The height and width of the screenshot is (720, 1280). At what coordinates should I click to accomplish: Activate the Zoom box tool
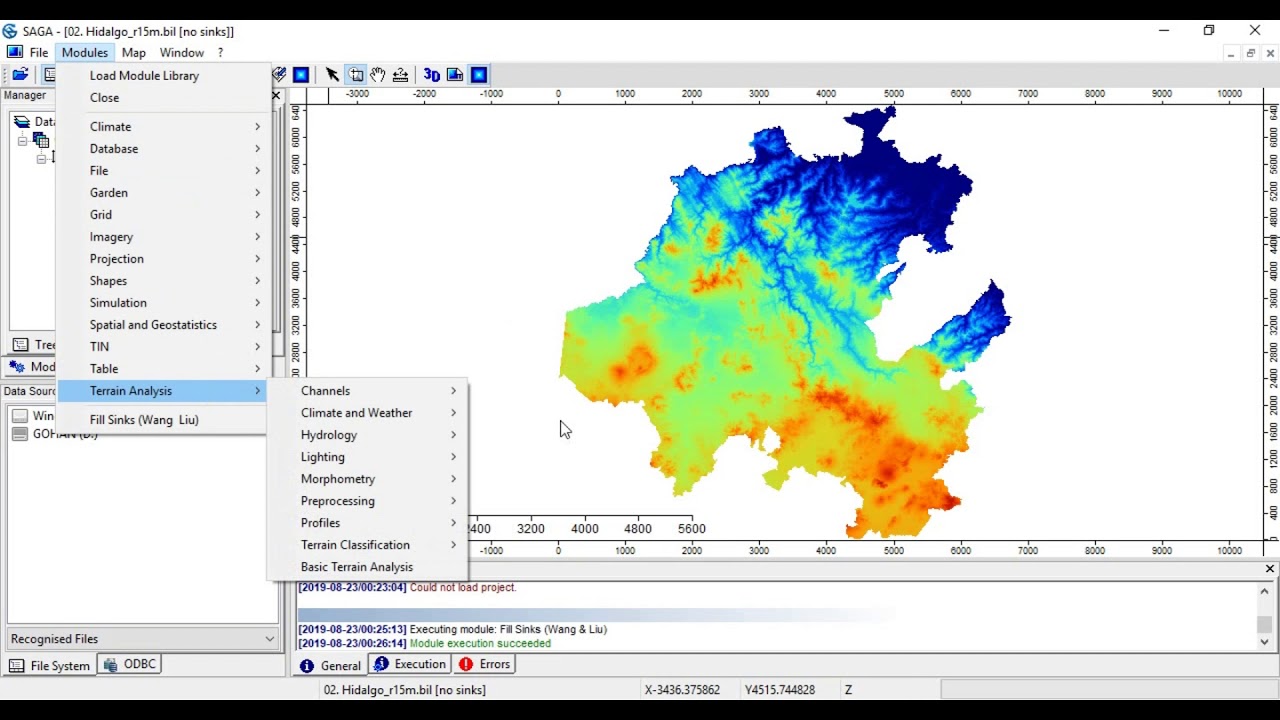click(x=356, y=75)
